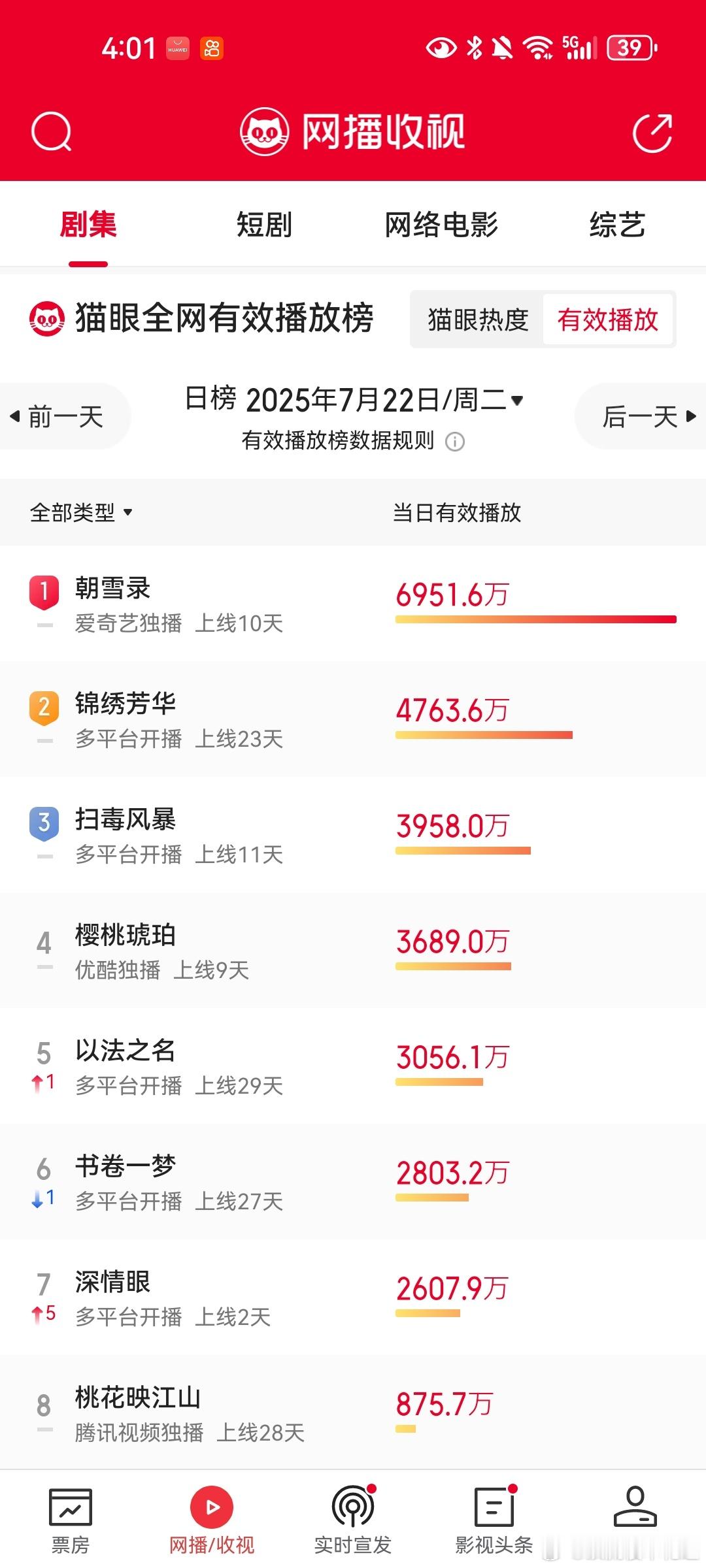Open the 票房 box office tab icon
Screen dimensions: 706x1568
pos(71,1507)
